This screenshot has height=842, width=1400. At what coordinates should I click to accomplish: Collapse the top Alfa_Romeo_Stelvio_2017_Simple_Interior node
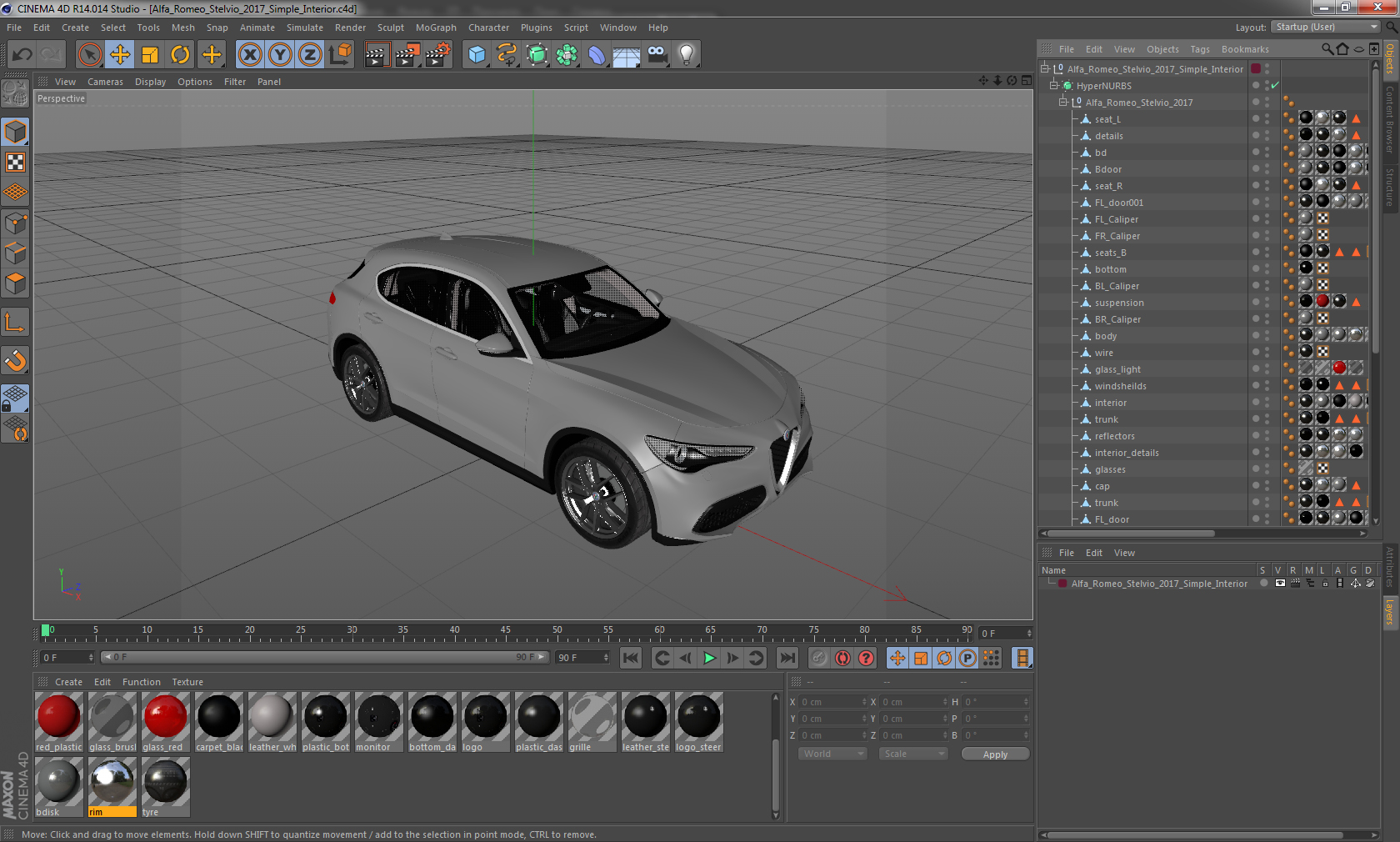point(1044,69)
